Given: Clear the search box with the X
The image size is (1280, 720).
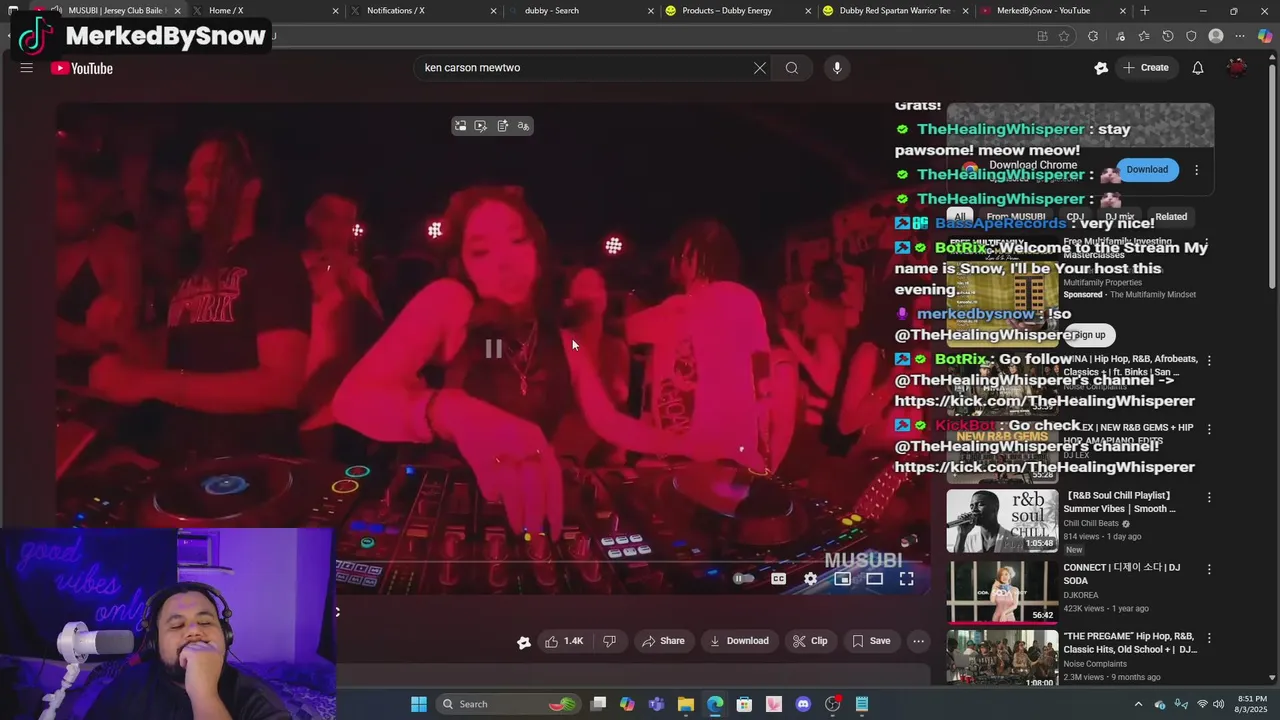Looking at the screenshot, I should pos(760,68).
